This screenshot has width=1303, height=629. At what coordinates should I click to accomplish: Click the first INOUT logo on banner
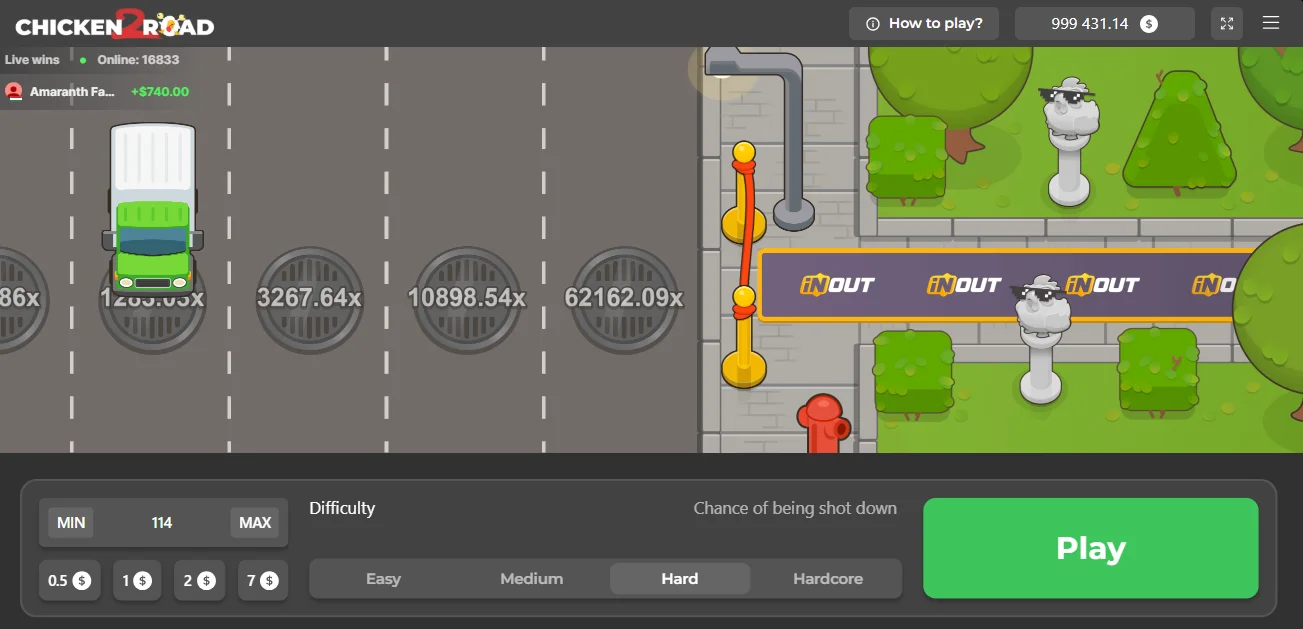[837, 285]
